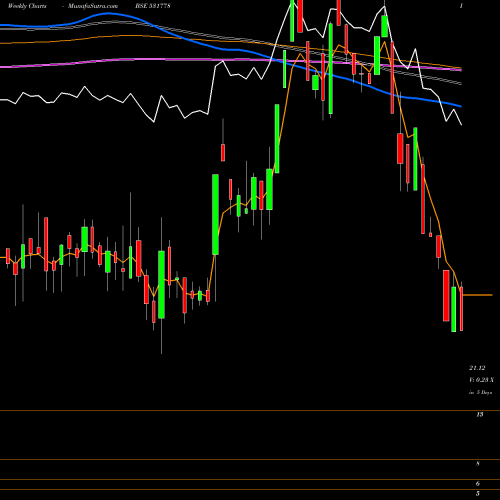This screenshot has height=500, width=500.
Task: Click the "6" price level label
Action: [x=478, y=483]
